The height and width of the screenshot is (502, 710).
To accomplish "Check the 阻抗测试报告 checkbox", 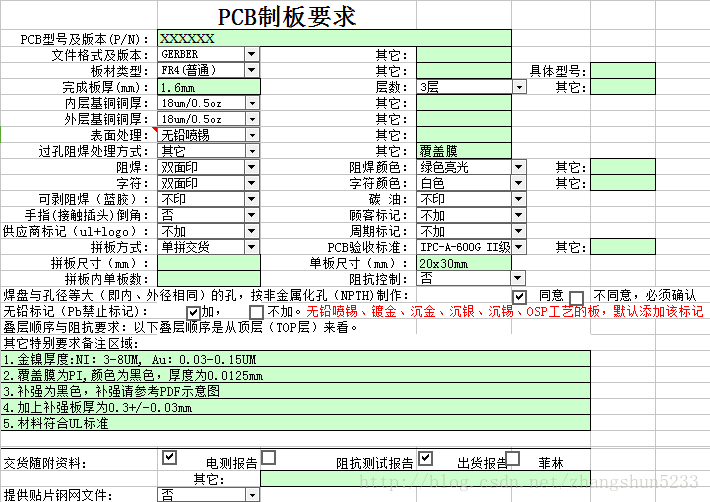I will 269,457.
